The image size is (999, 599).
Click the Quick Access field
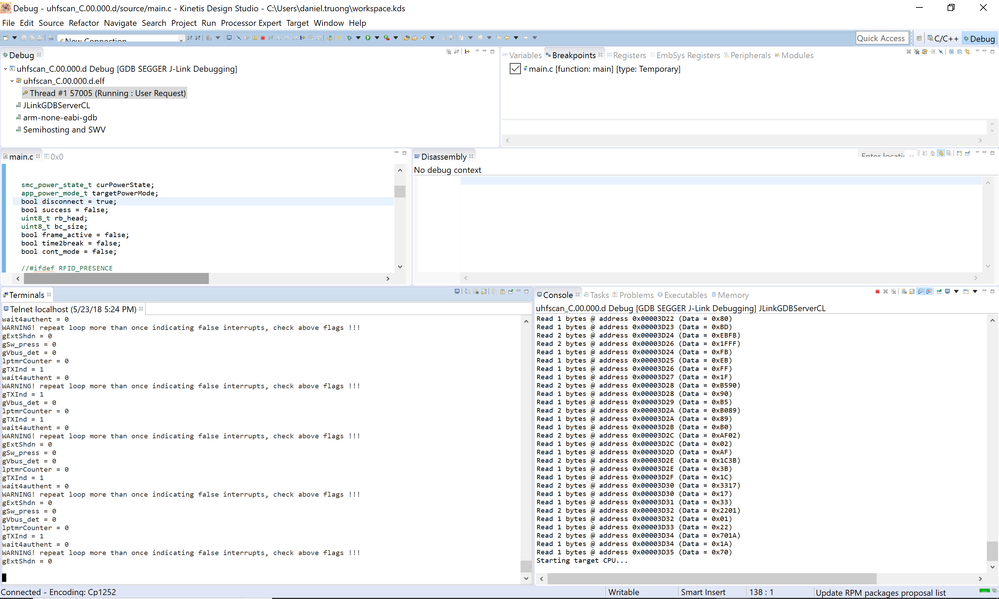pos(881,38)
